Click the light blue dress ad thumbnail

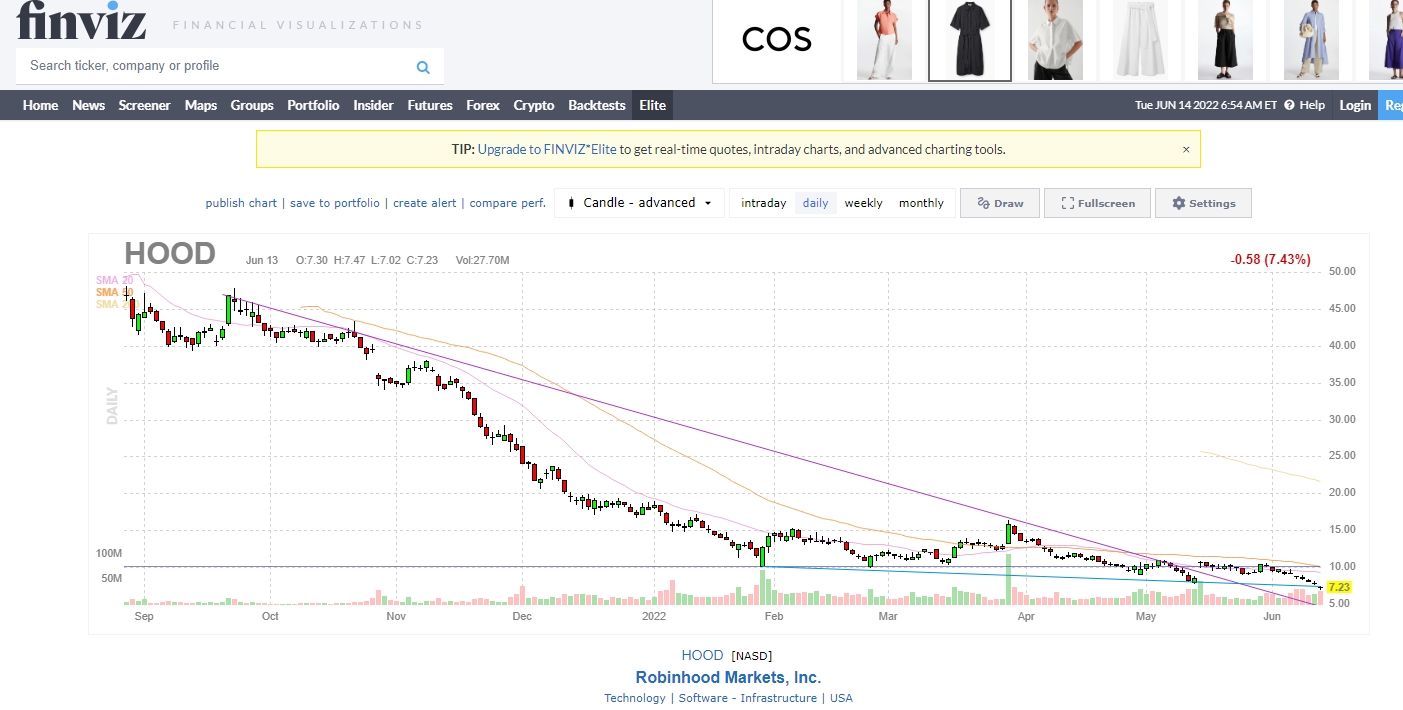pos(1311,40)
